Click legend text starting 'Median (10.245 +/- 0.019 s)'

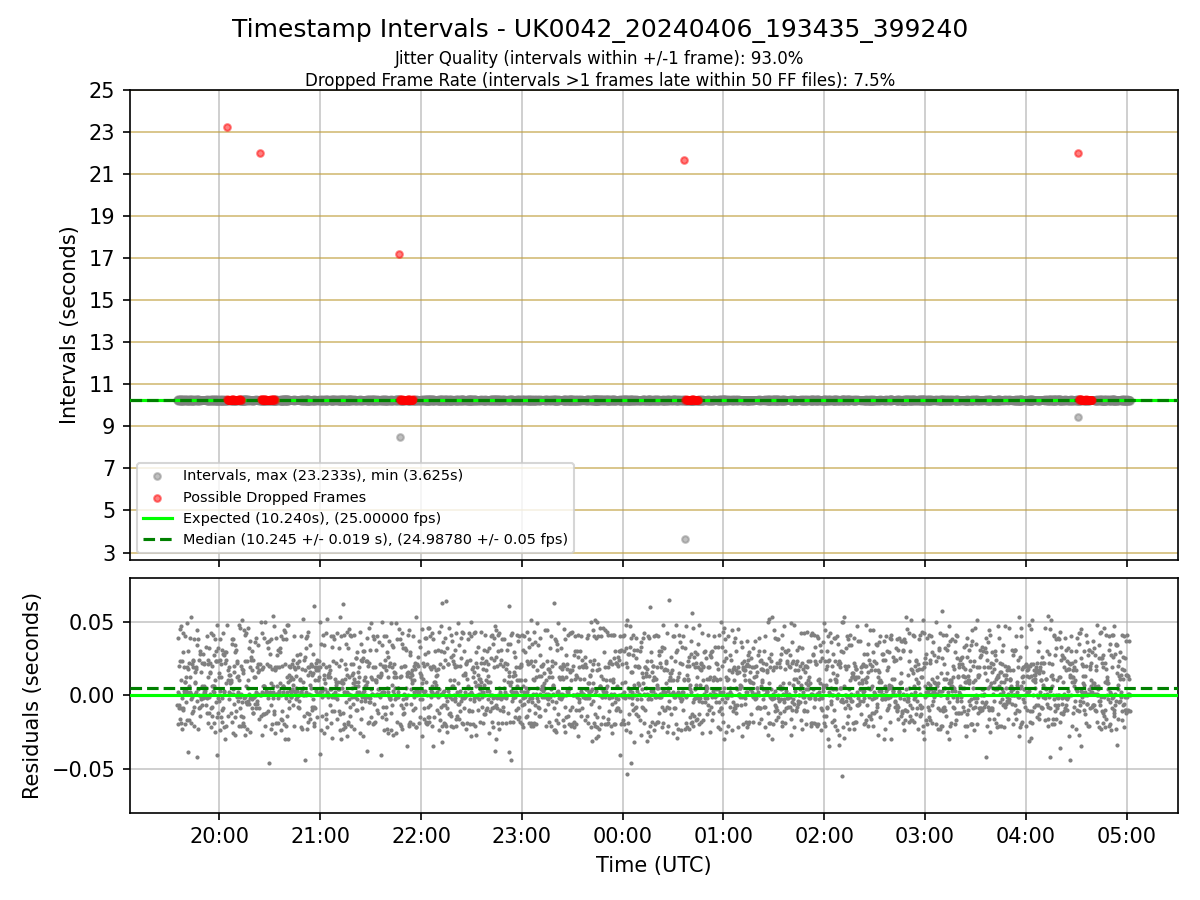[375, 539]
